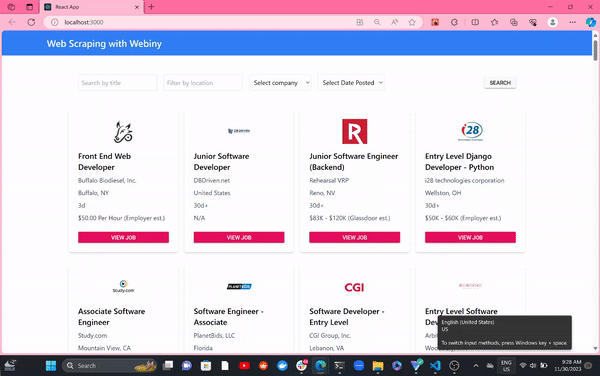Open Visual Studio Code from taskbar
The width and height of the screenshot is (600, 376).
coord(435,366)
